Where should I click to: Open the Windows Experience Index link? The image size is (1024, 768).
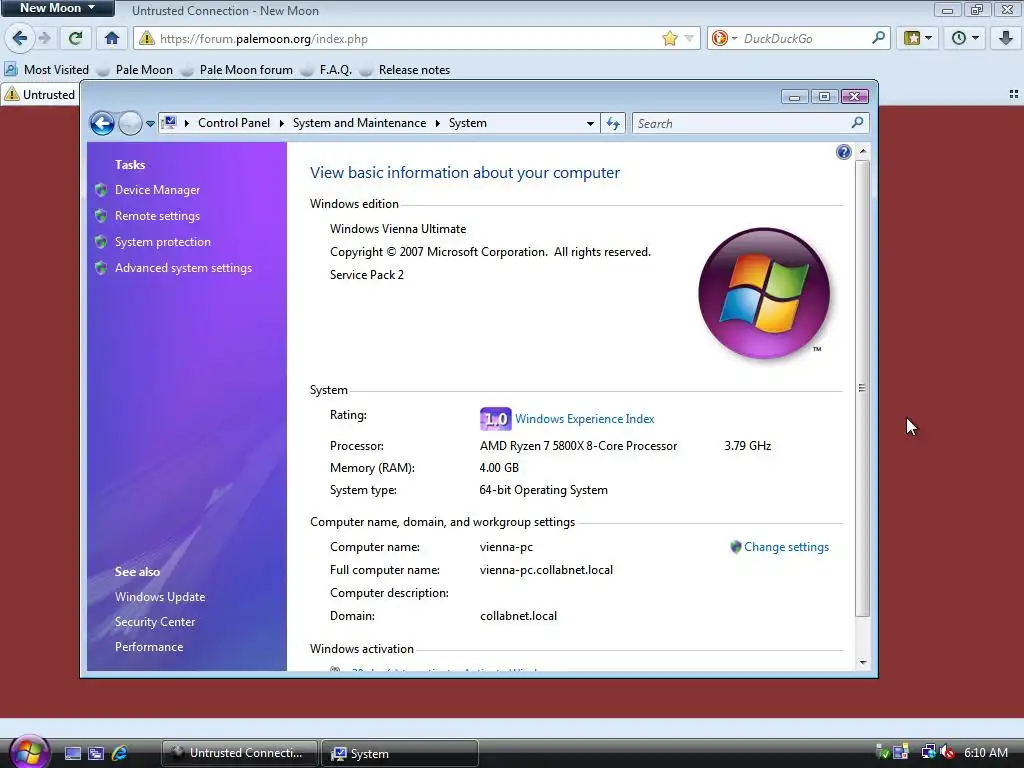(584, 419)
